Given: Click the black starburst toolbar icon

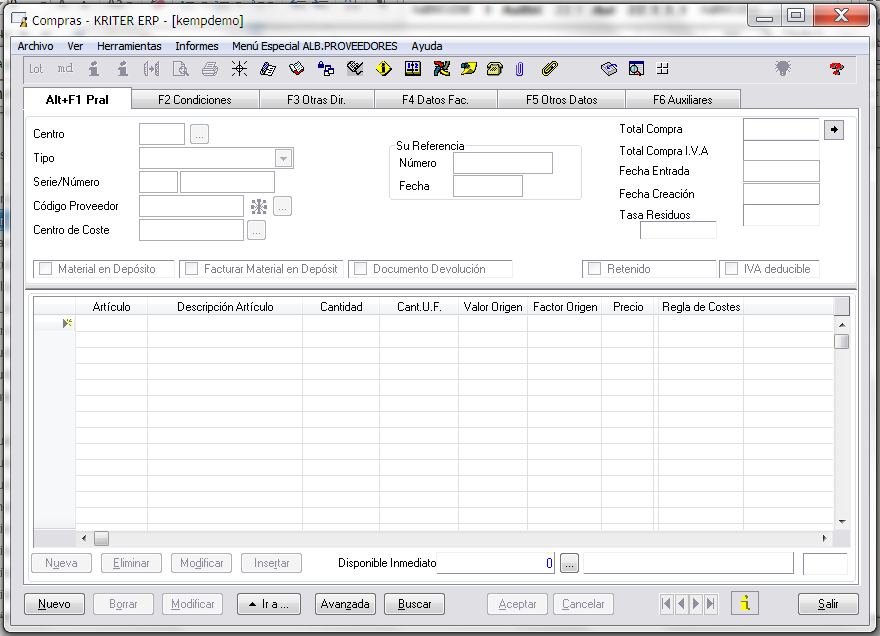Looking at the screenshot, I should (x=239, y=69).
